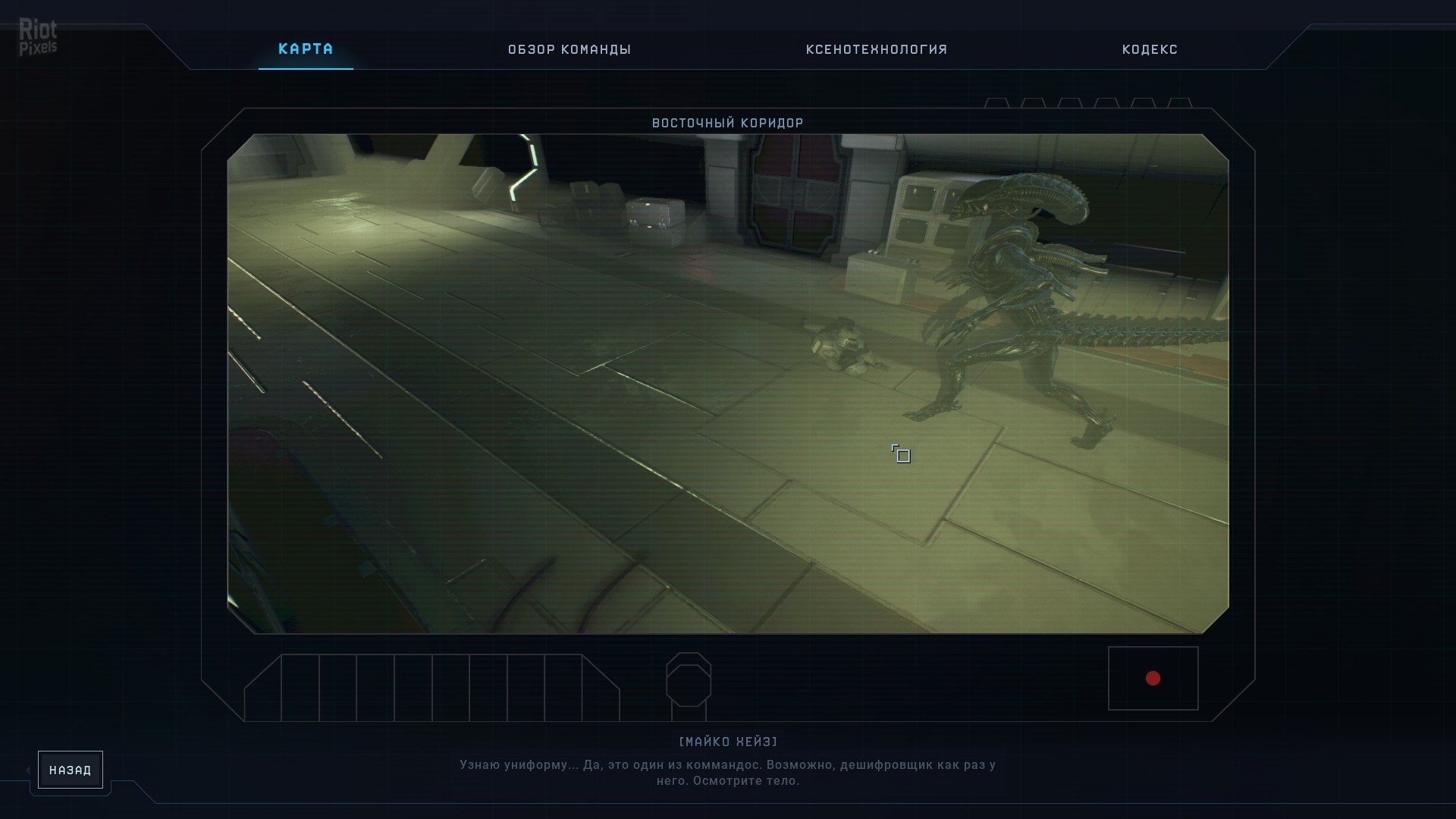The height and width of the screenshot is (819, 1456).
Task: Switch to the КОДЕКС tab
Action: point(1149,49)
